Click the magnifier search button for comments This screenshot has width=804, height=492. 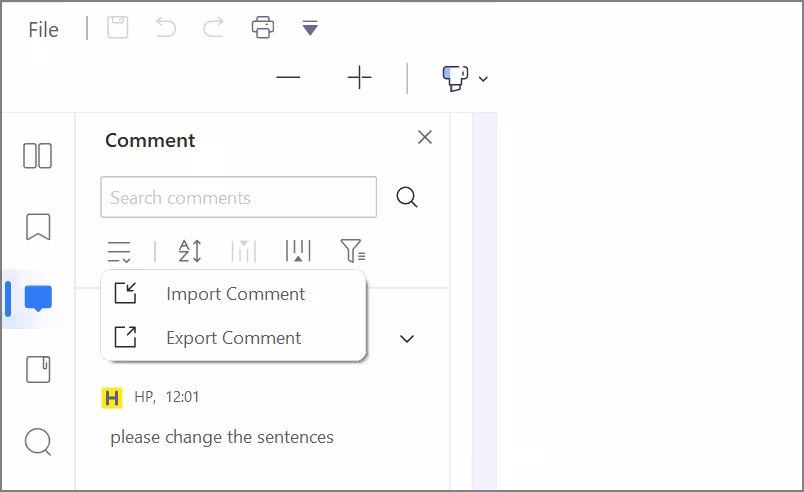(x=407, y=197)
